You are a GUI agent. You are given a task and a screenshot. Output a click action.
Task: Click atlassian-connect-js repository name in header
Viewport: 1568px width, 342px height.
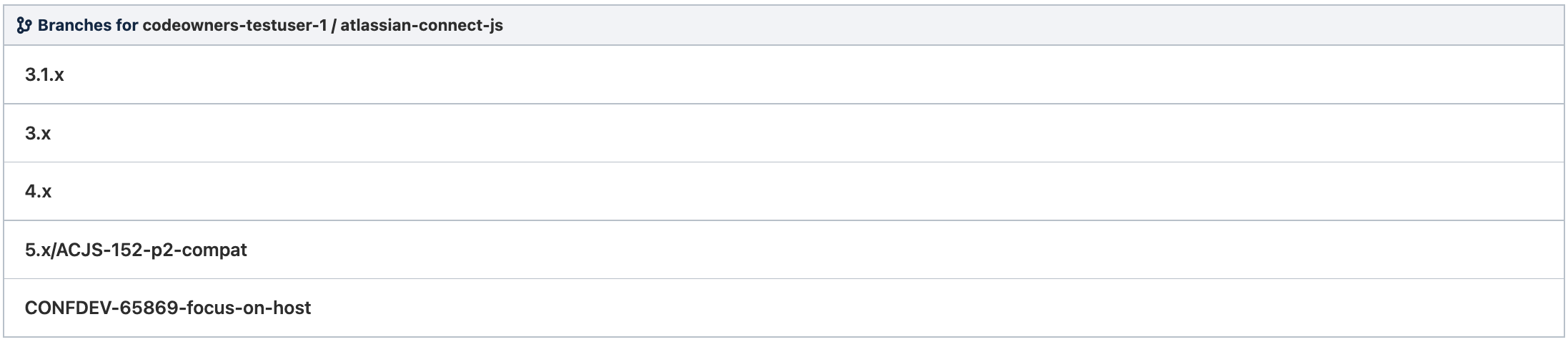pos(422,26)
